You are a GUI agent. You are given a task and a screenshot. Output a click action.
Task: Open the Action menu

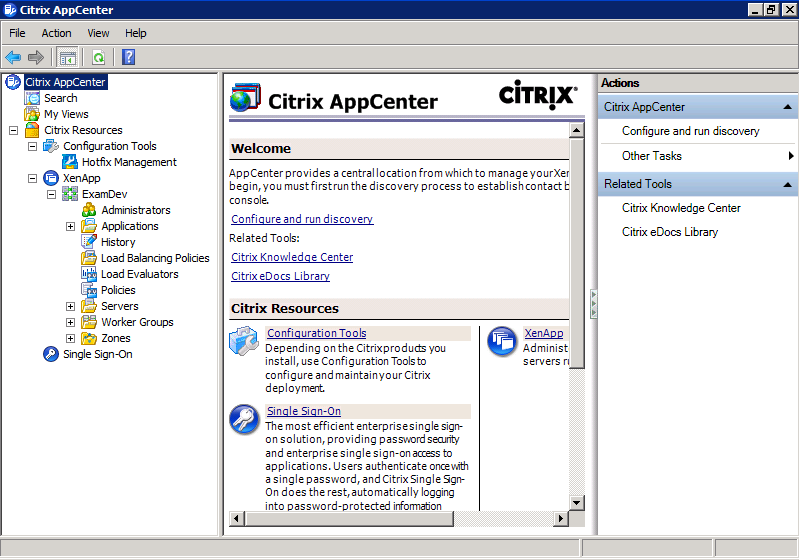pos(56,33)
